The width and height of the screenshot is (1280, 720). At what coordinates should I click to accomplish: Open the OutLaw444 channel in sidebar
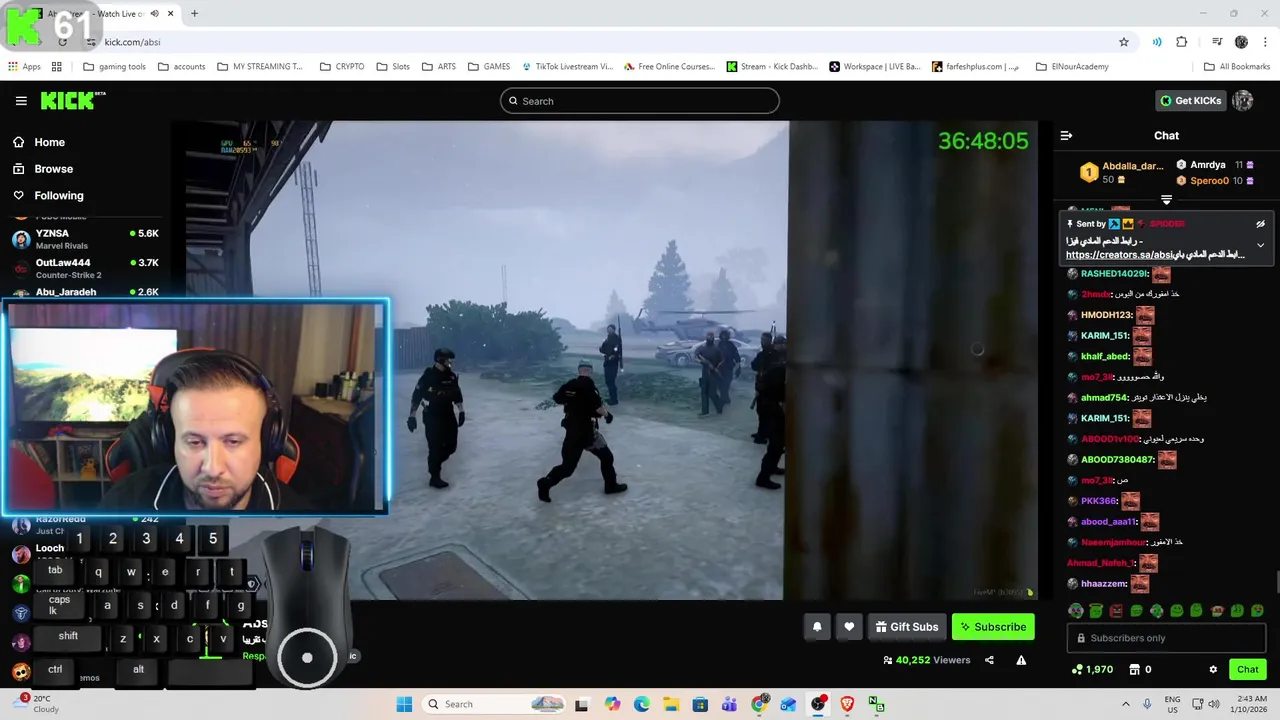point(85,268)
